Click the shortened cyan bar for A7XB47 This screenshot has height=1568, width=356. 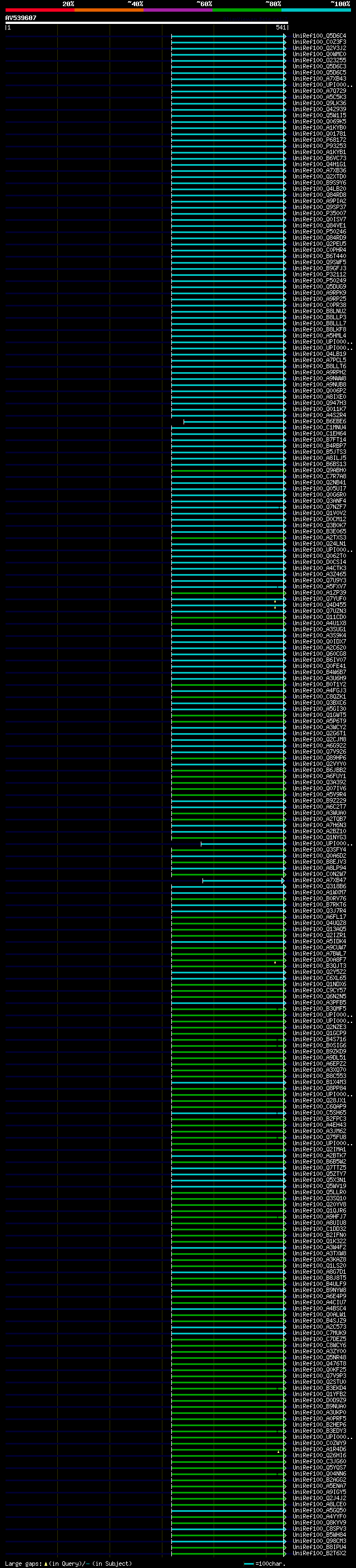click(244, 880)
